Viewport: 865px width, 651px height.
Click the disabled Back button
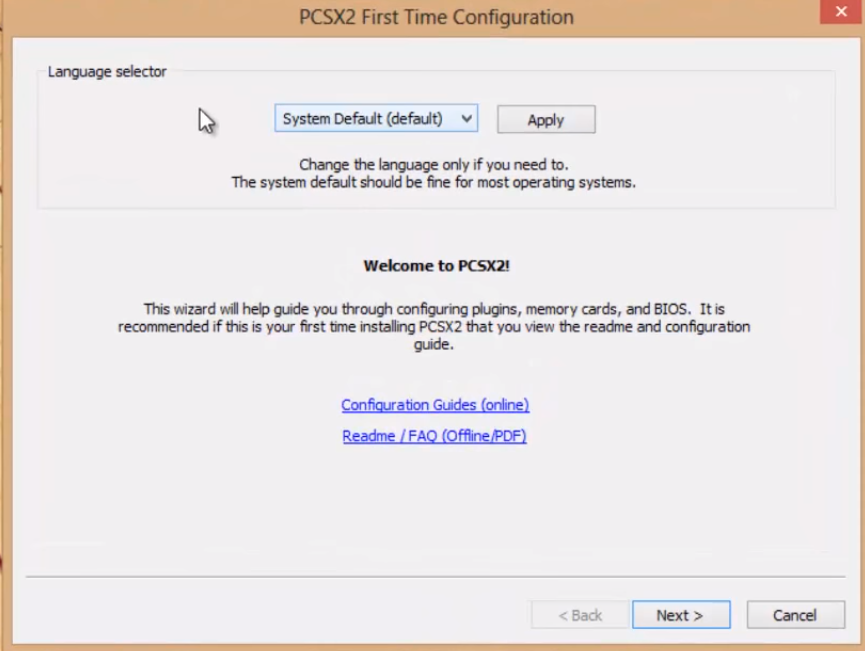(x=580, y=615)
